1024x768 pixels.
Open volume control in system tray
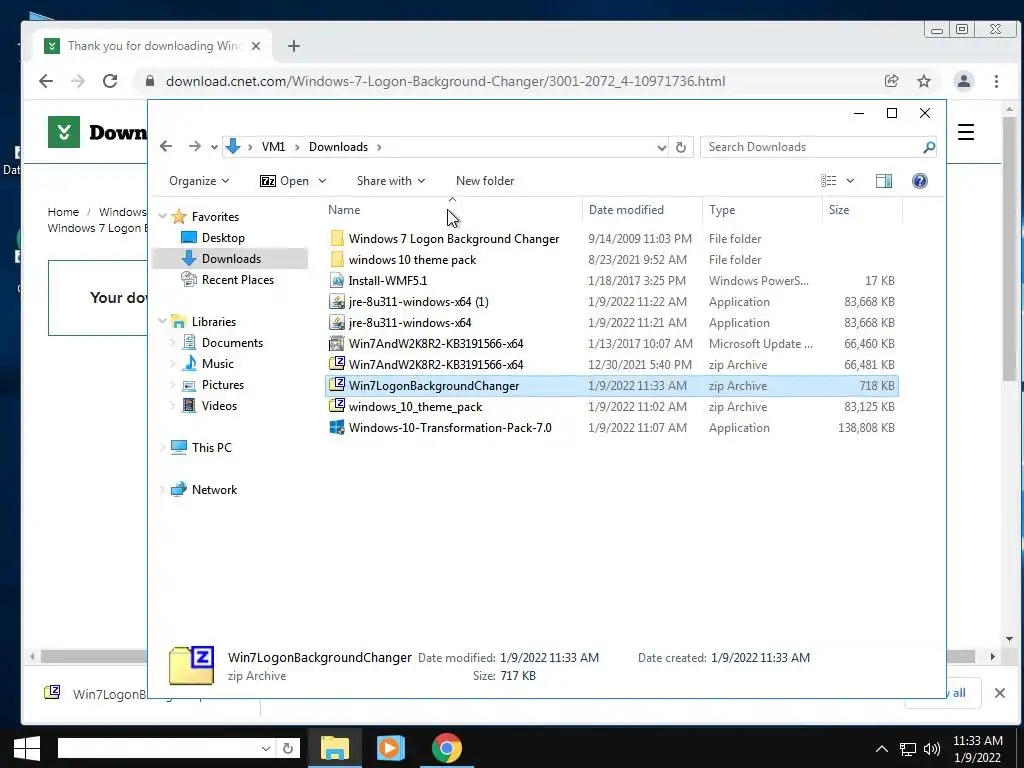933,749
